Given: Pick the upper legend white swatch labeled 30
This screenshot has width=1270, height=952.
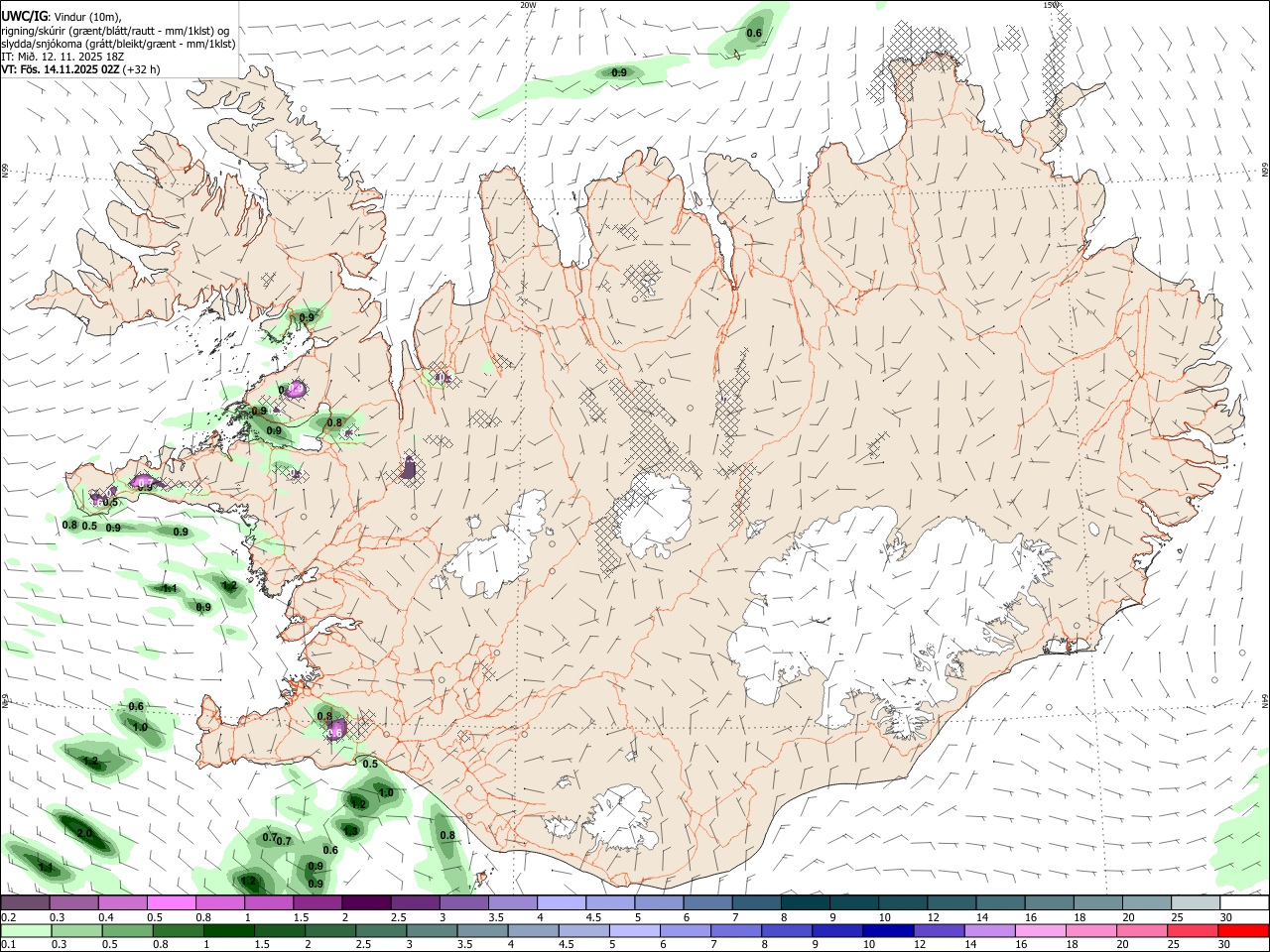Looking at the screenshot, I should [1245, 903].
